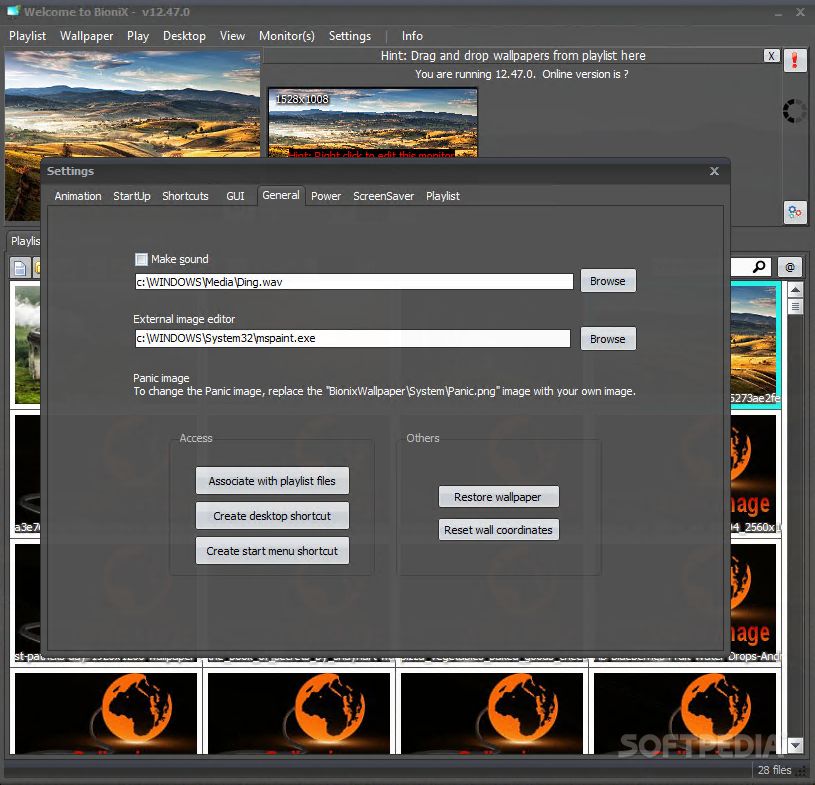Select third globe thumbnail in bottom row

(492, 713)
